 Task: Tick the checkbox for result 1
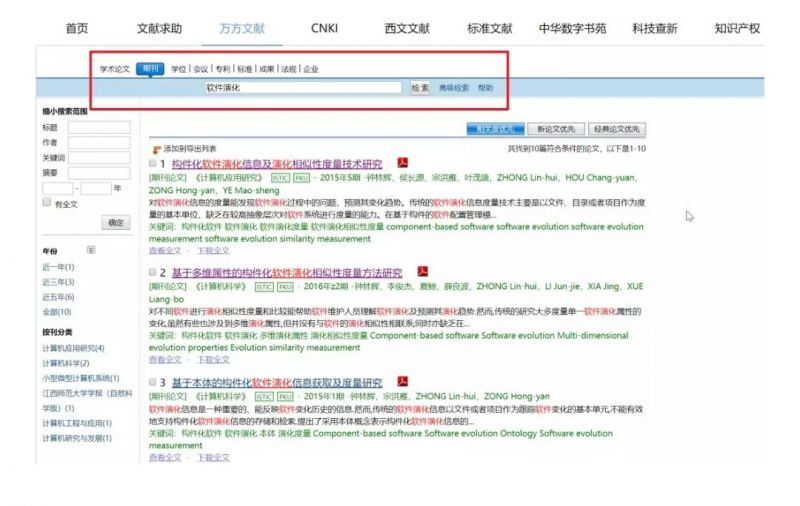pos(153,164)
